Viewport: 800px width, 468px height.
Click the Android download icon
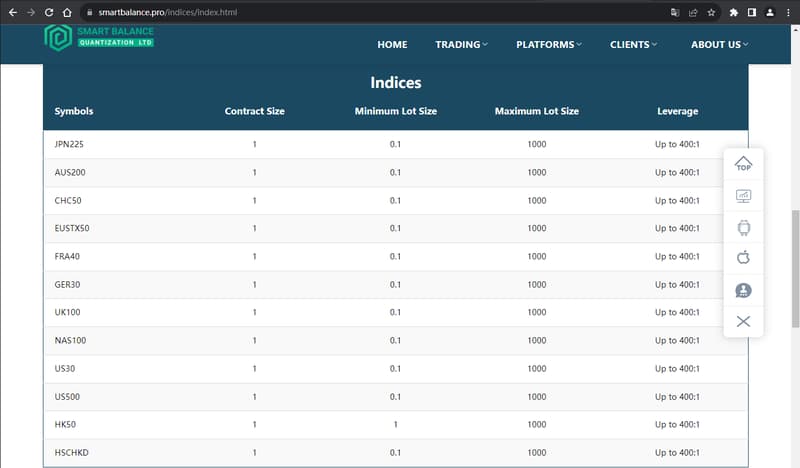coord(743,228)
